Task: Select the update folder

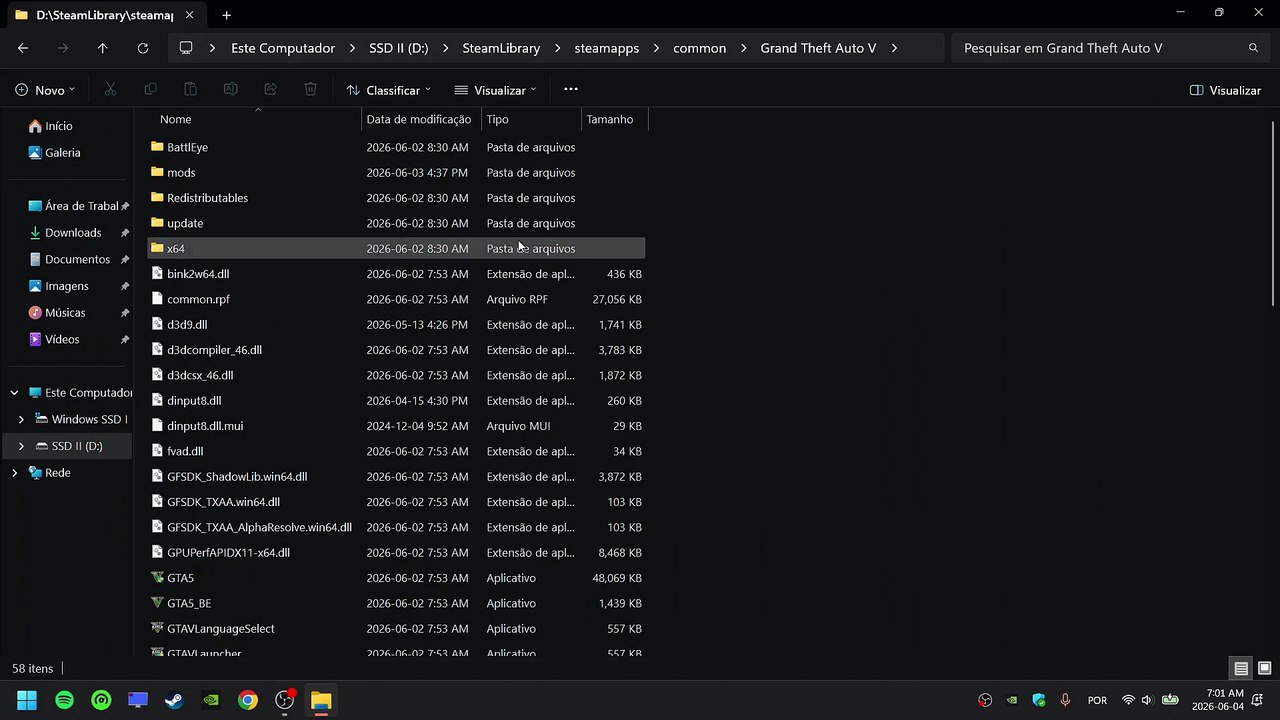Action: click(396, 223)
